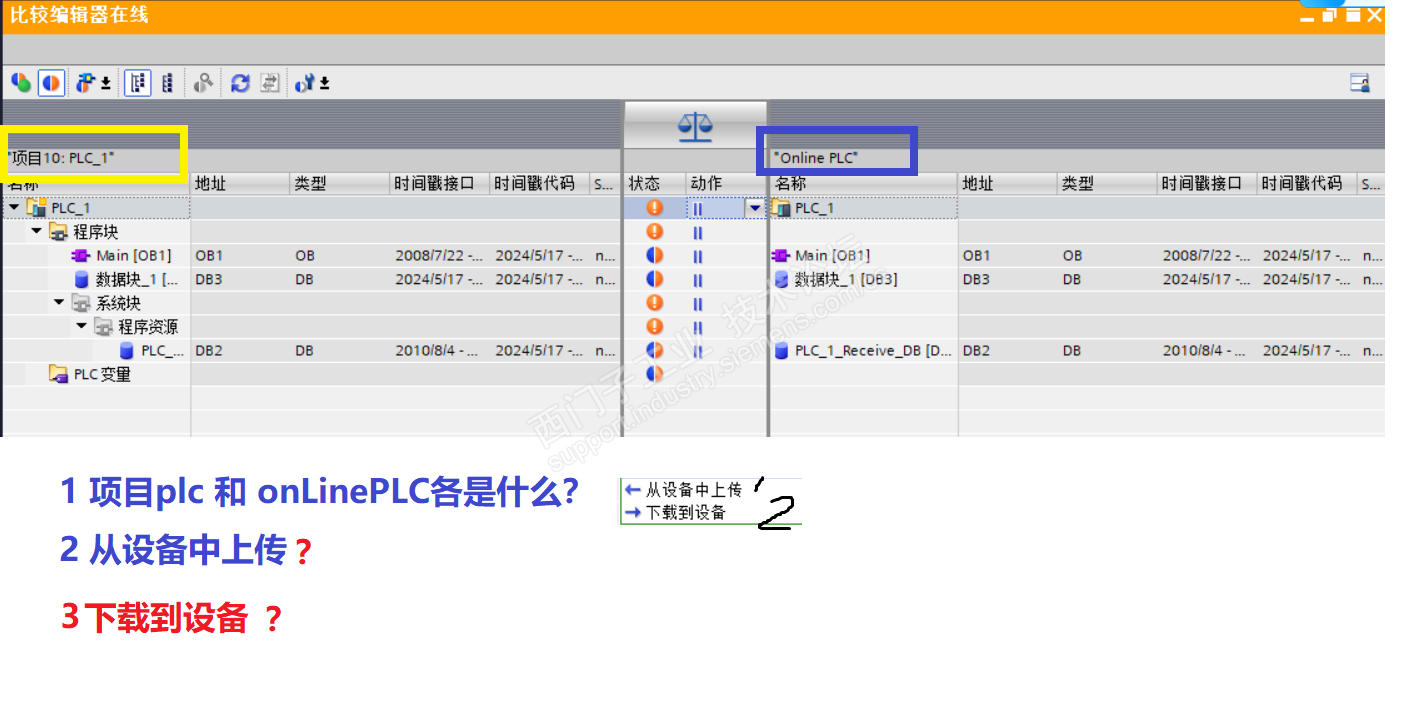Click the status icon in the 系统块 row
Screen dimensions: 1416x706
[x=655, y=303]
